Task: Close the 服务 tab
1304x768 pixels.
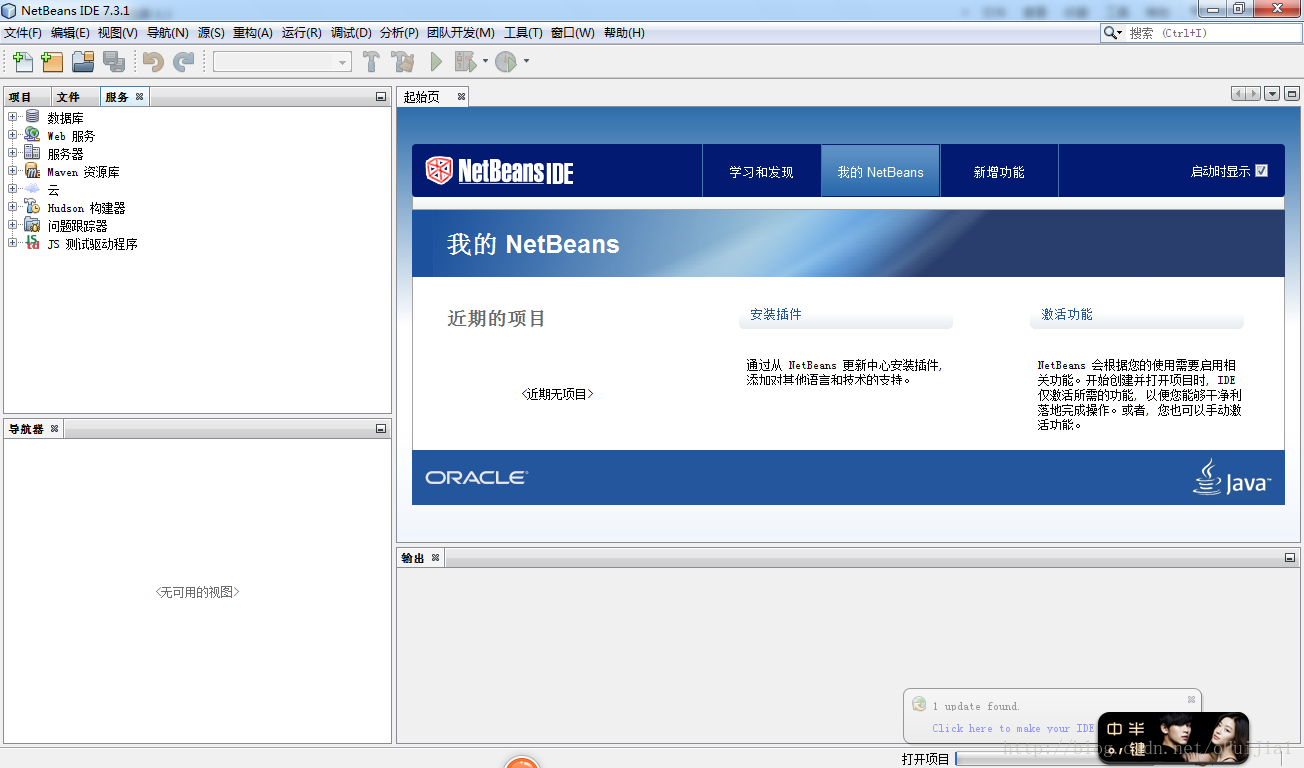Action: [139, 97]
